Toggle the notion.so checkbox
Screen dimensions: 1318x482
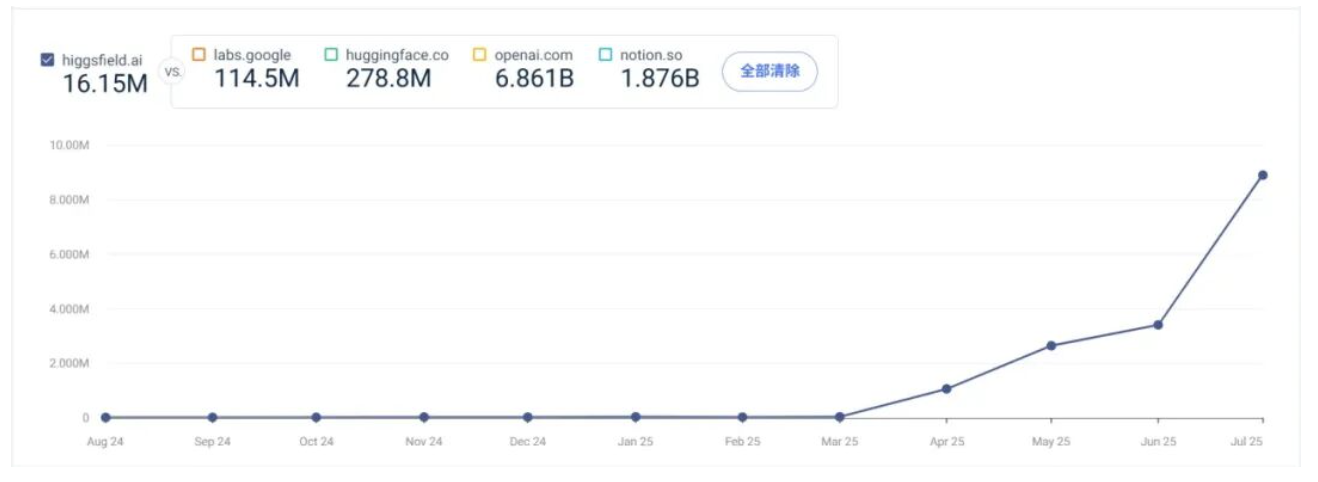point(605,55)
